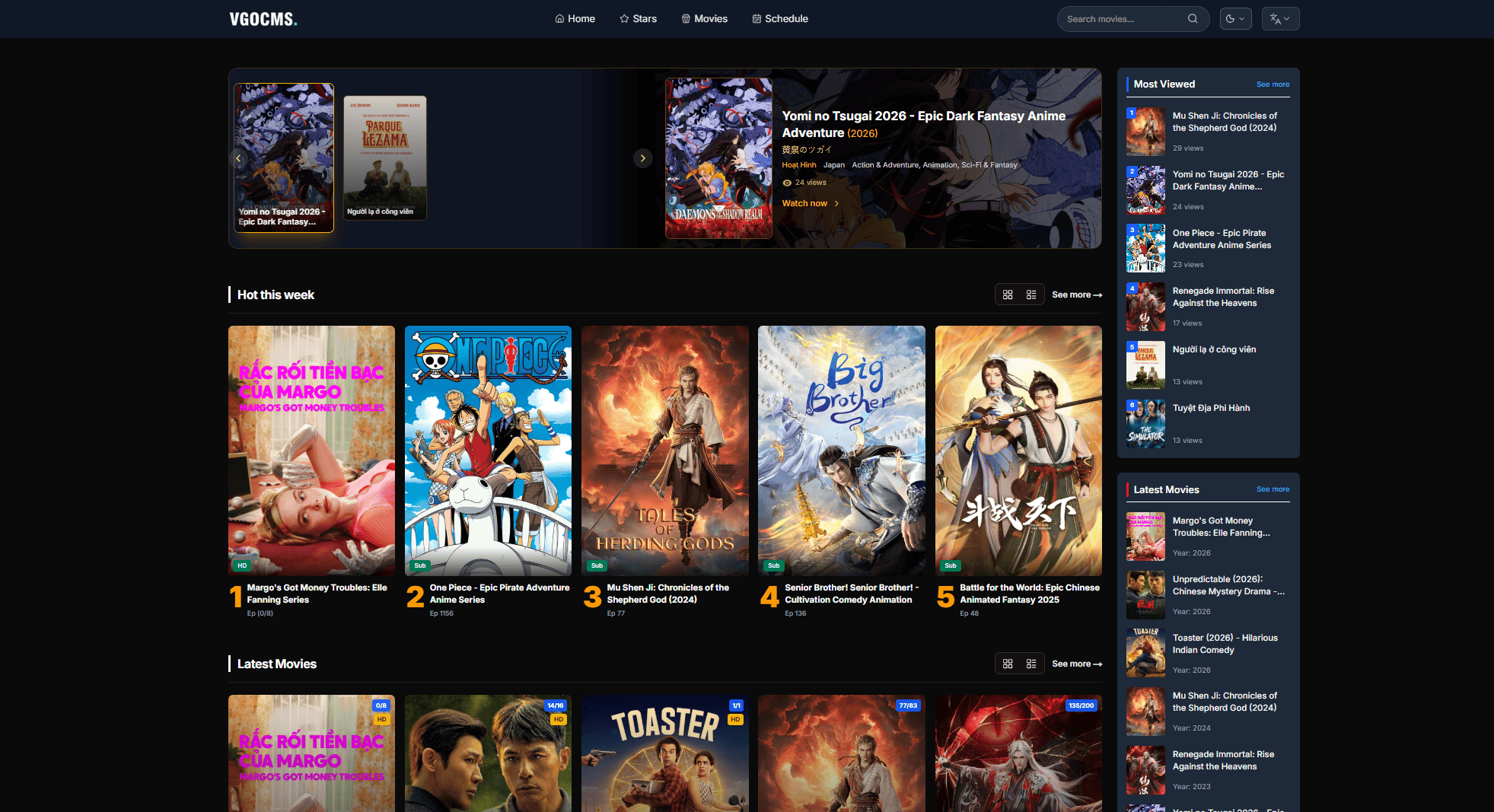Open the Movies menu item

pos(704,19)
